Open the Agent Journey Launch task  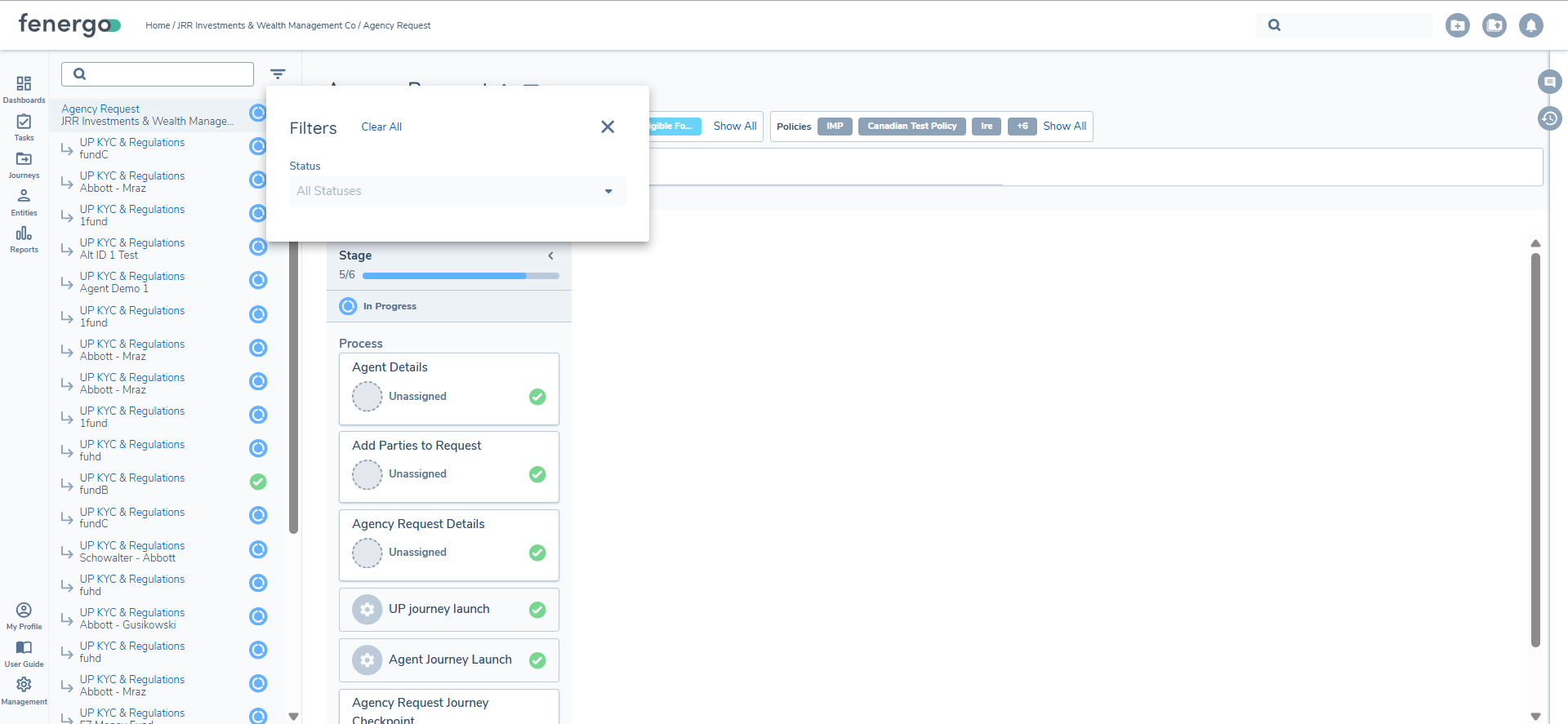pos(449,660)
